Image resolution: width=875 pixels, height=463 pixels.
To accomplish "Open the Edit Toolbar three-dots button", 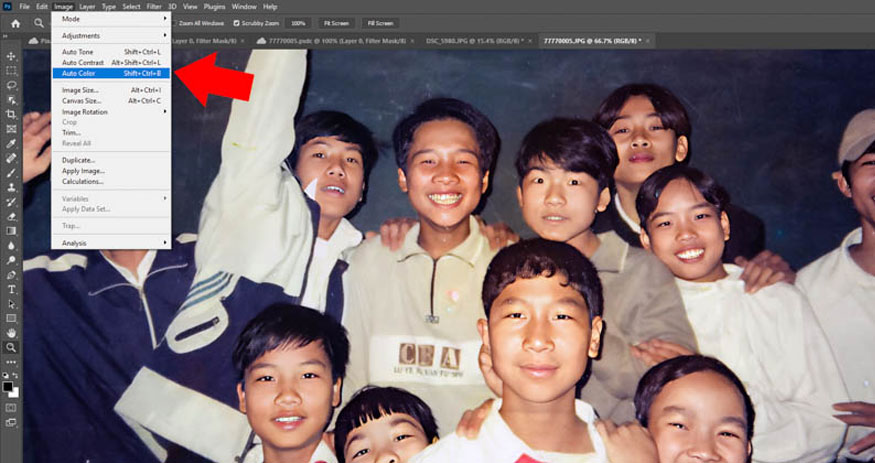I will tap(11, 362).
